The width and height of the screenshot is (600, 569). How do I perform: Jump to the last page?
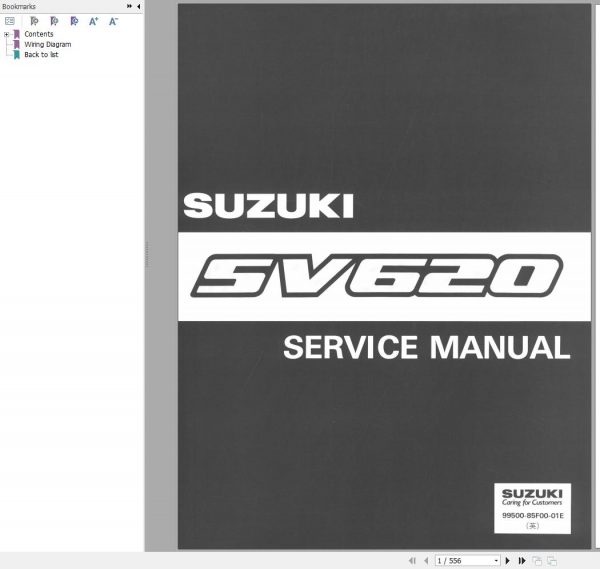[x=522, y=561]
